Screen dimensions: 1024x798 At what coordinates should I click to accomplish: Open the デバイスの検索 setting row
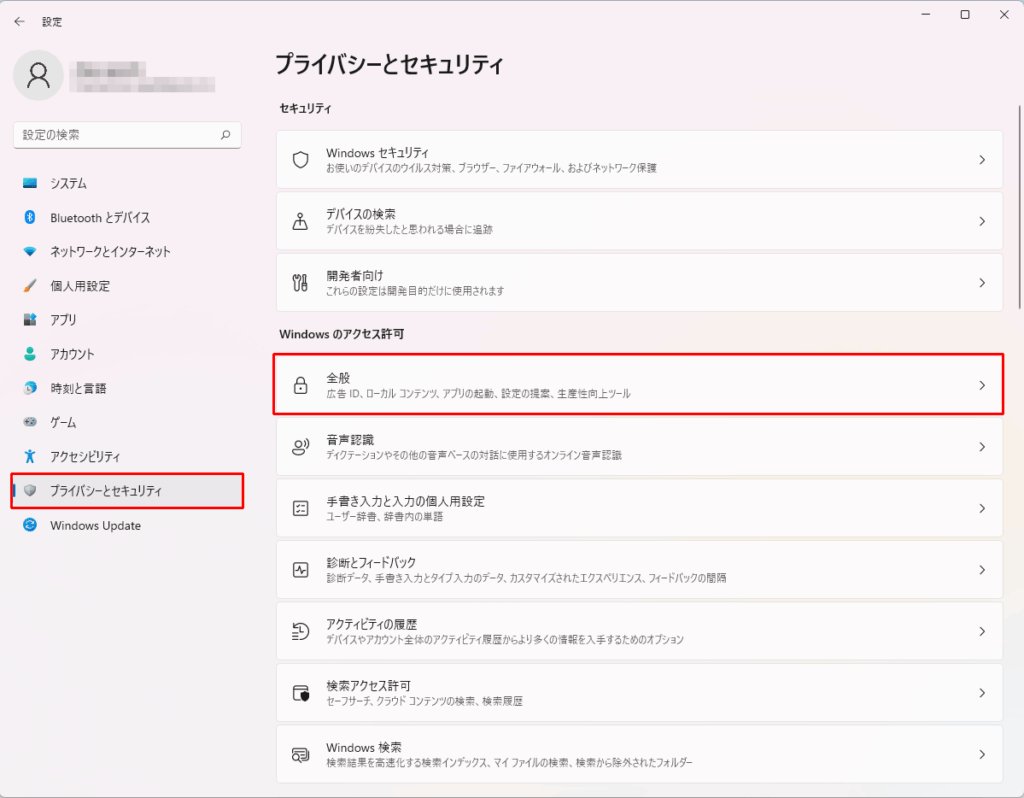point(639,221)
